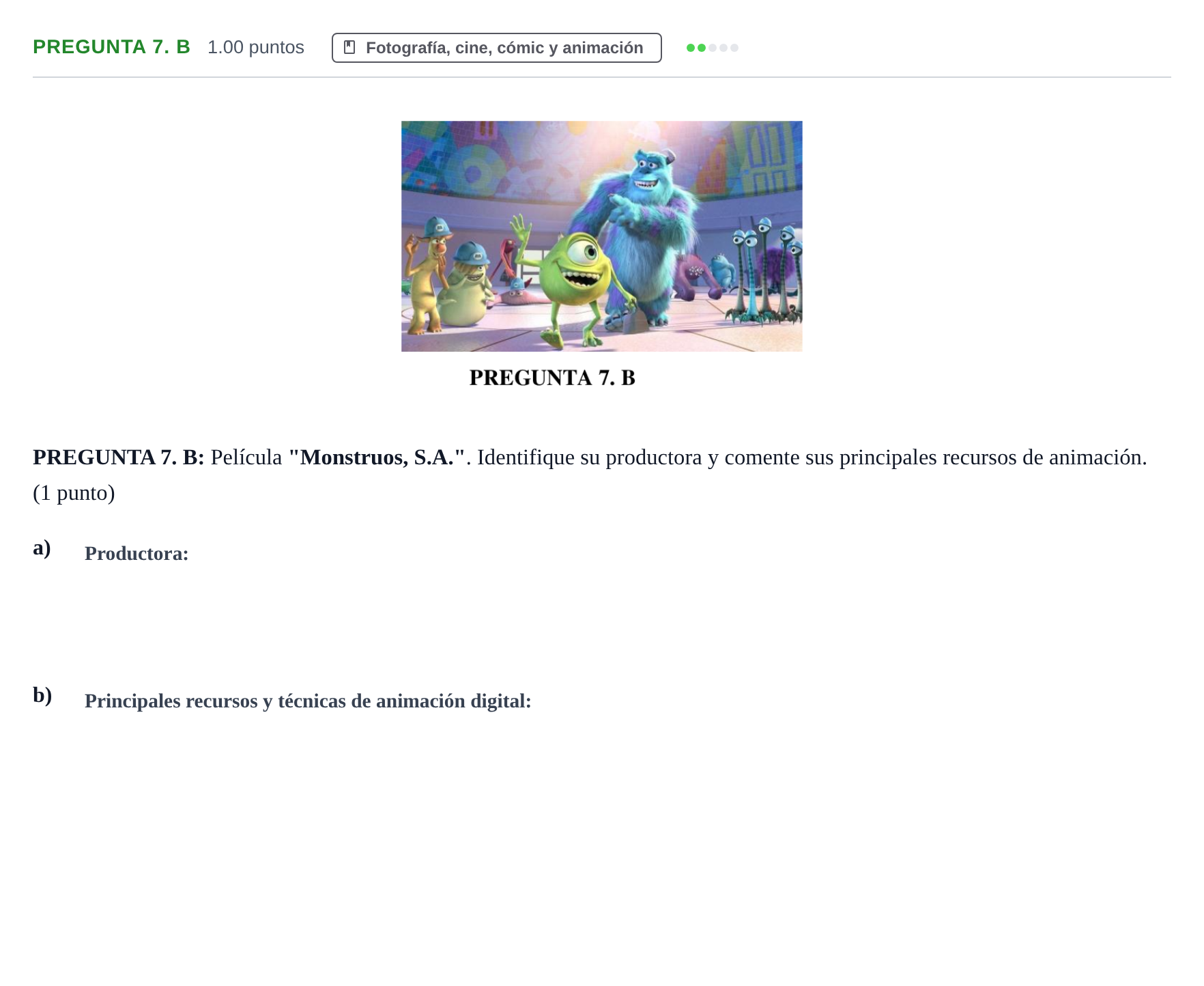
Task: Click the bookmark icon in the topic tag
Action: [349, 47]
